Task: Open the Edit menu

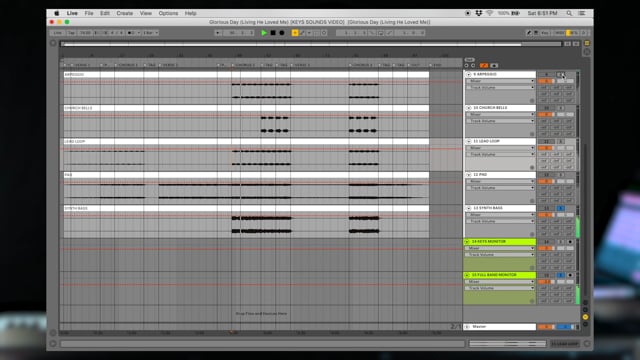Action: pyautogui.click(x=105, y=13)
